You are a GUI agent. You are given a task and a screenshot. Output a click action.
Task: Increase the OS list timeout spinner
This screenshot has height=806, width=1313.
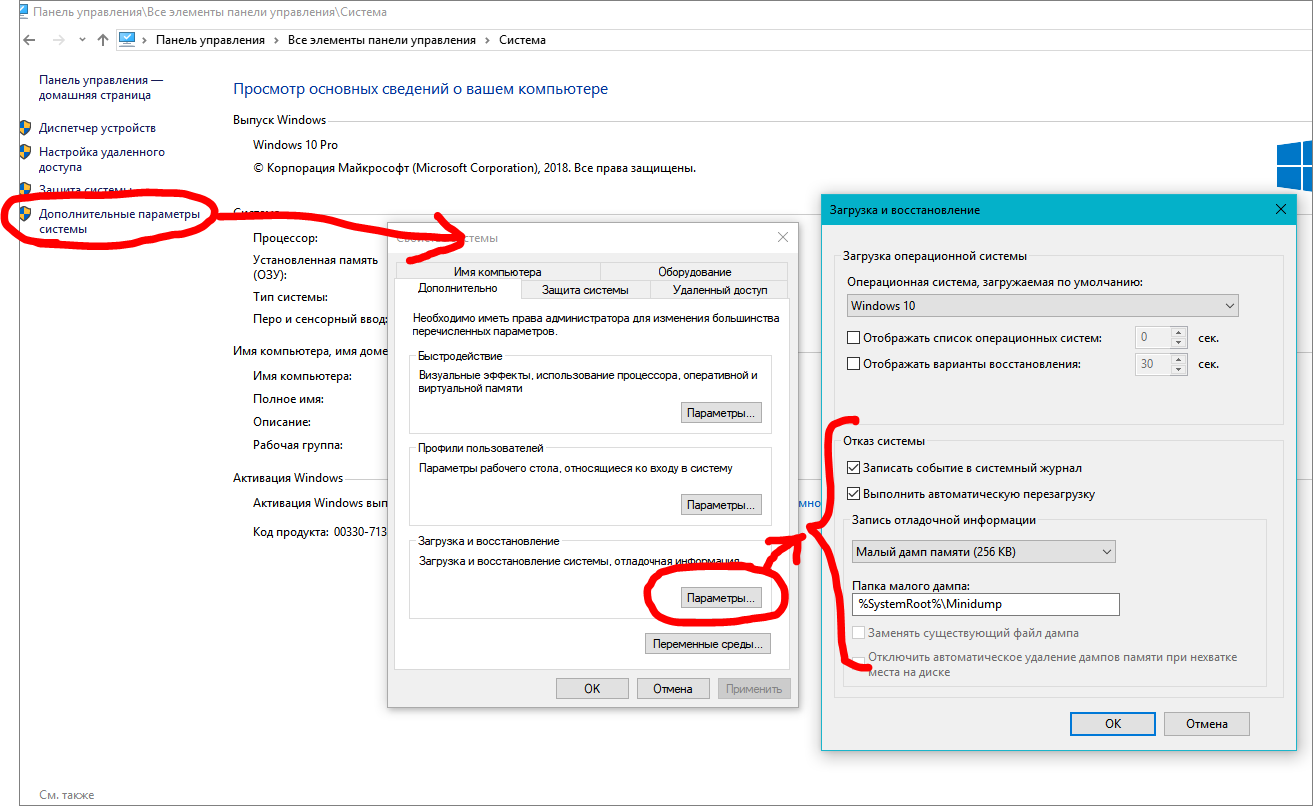coord(1178,333)
